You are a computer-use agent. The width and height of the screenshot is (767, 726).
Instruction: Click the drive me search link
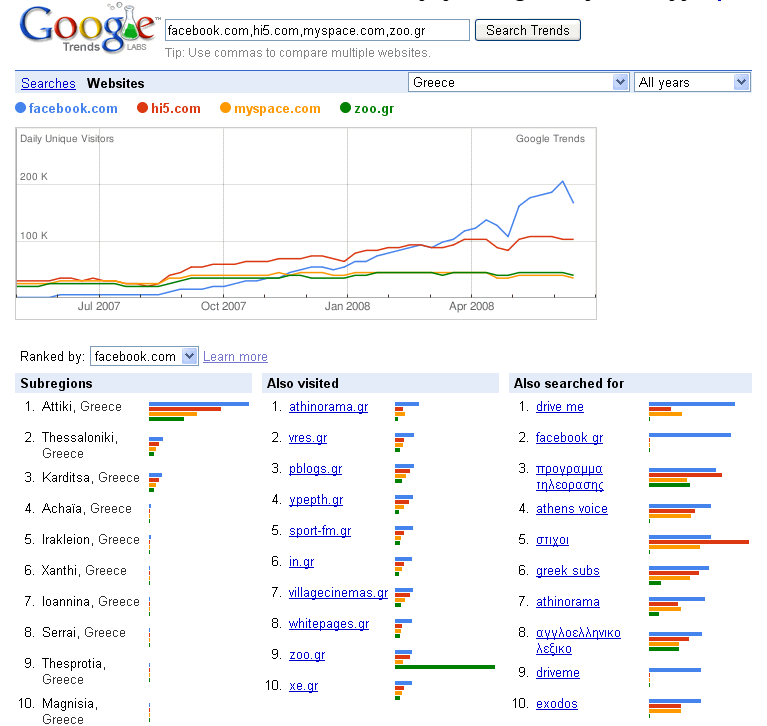point(560,407)
